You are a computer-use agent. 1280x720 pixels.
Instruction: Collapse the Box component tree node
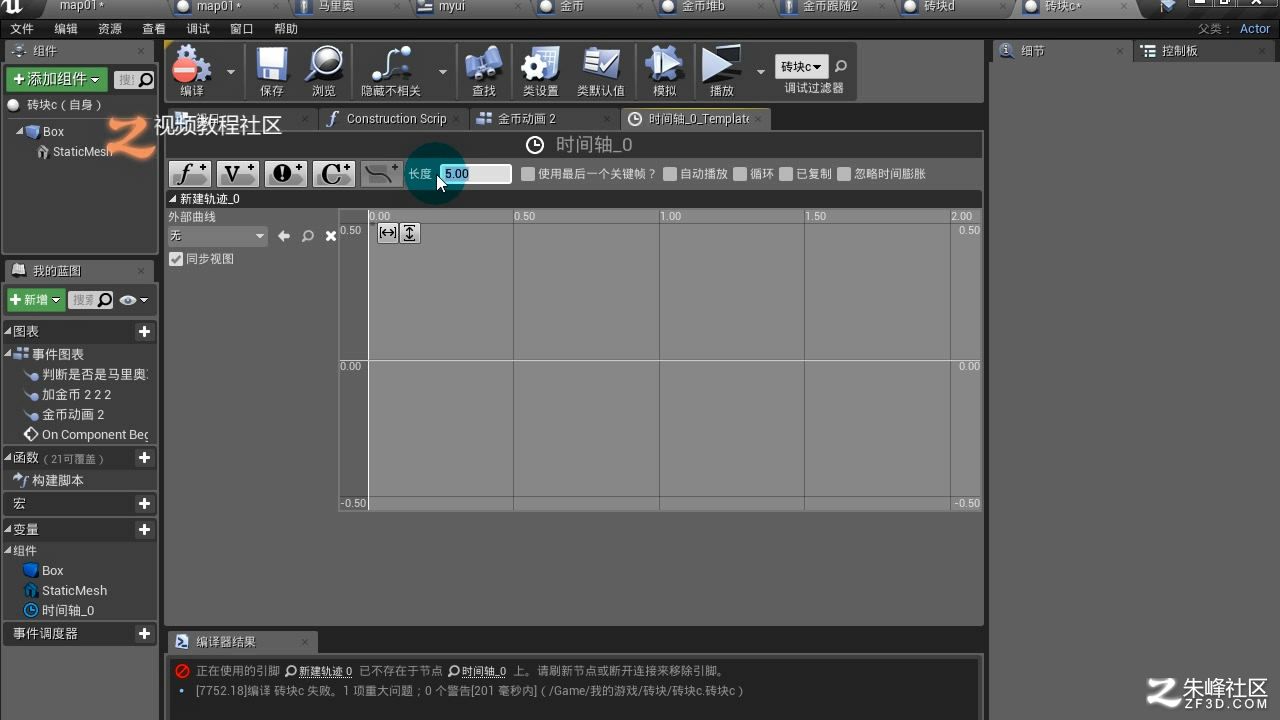pos(19,131)
